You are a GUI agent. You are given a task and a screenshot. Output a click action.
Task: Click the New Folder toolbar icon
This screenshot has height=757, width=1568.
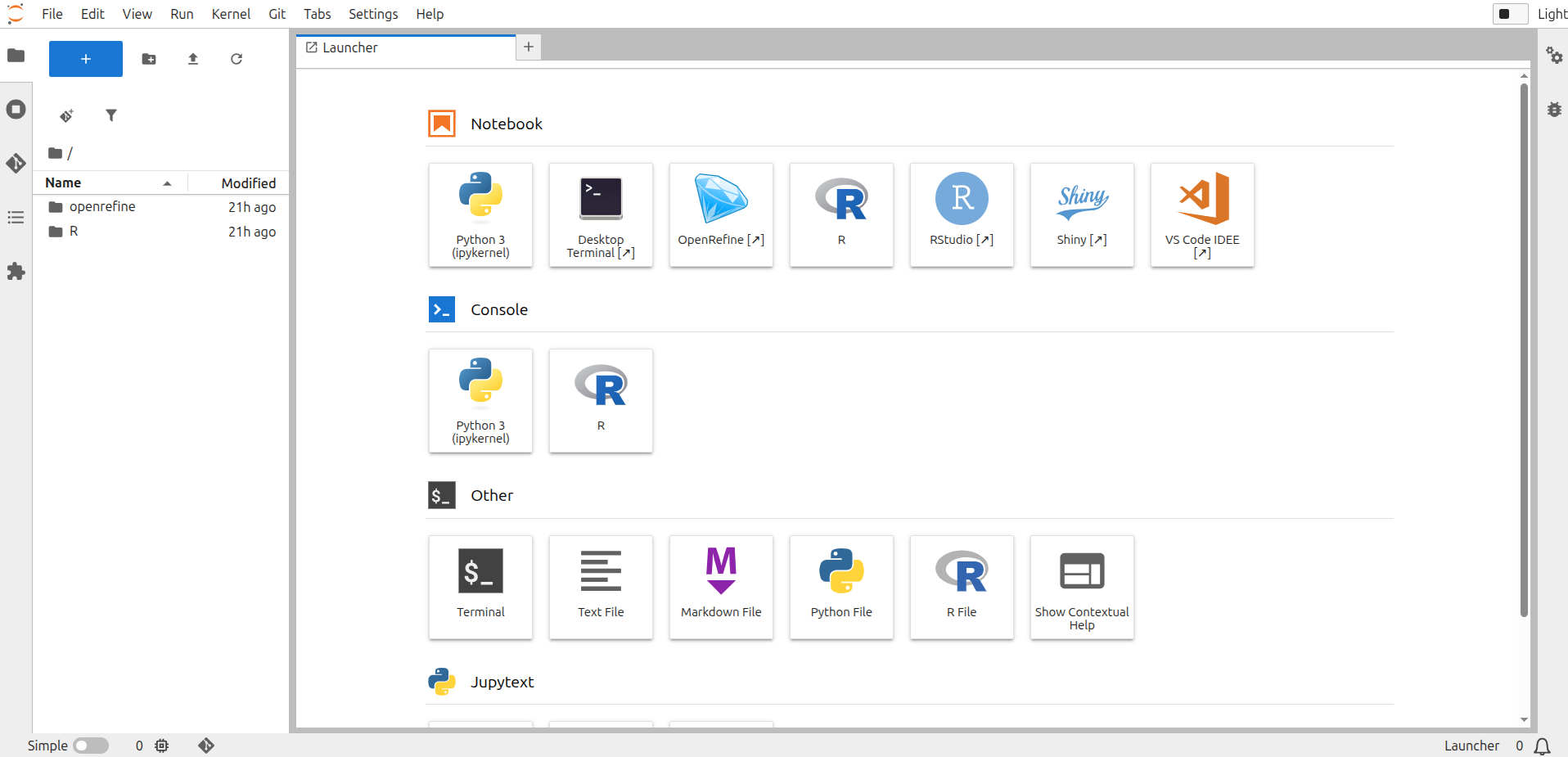(149, 59)
